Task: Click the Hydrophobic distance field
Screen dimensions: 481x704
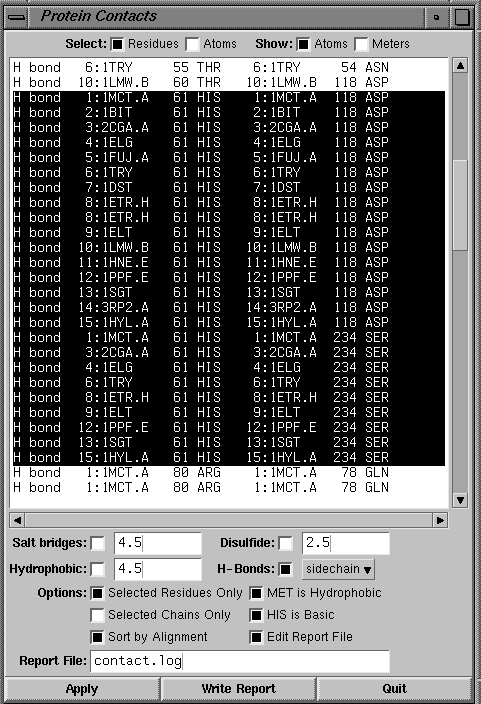Action: (x=158, y=569)
